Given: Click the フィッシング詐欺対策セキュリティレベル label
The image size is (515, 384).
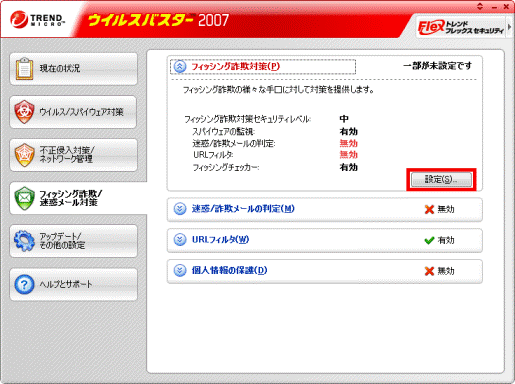Looking at the screenshot, I should (x=247, y=119).
